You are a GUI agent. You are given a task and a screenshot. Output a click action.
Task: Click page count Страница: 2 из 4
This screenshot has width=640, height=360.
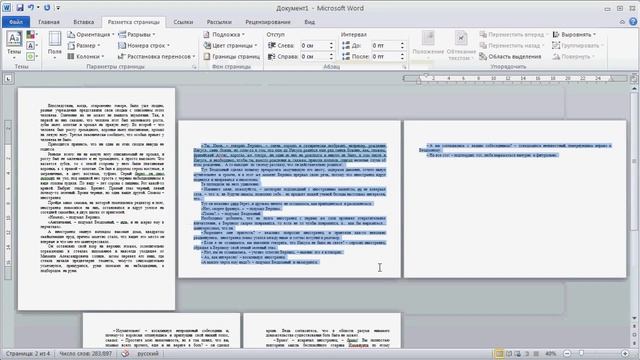coord(28,353)
